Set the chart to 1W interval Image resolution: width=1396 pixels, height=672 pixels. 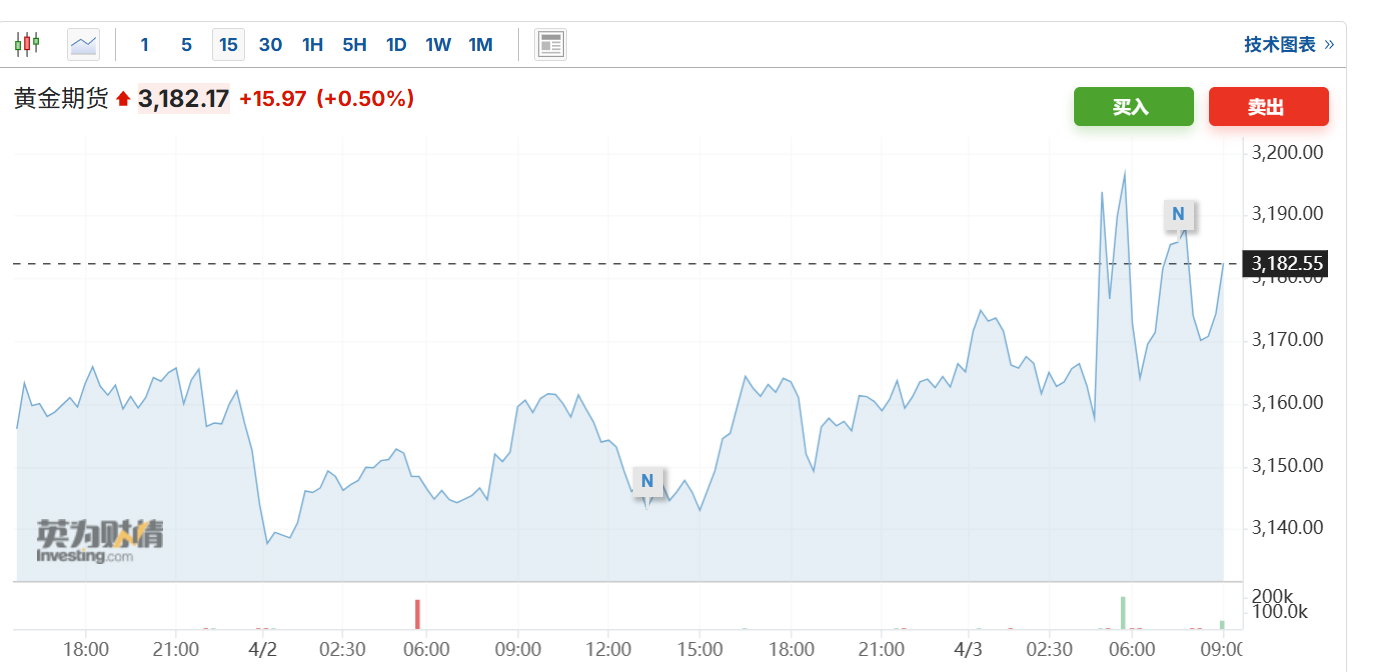[438, 44]
